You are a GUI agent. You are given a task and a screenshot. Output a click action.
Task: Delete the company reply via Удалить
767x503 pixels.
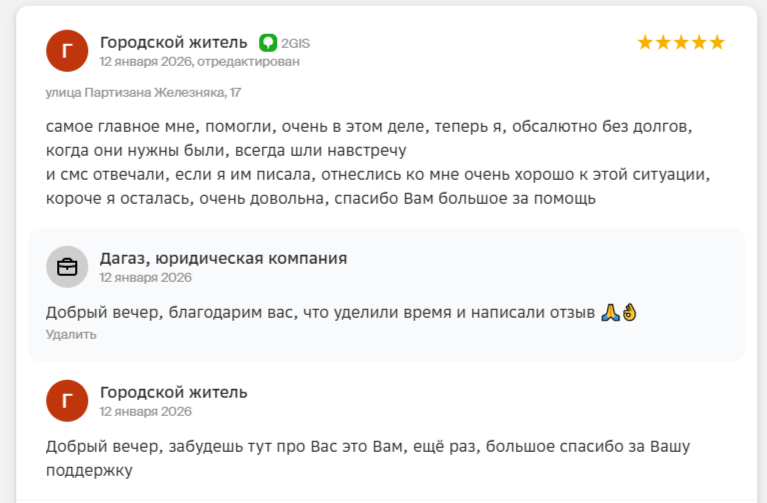(71, 334)
